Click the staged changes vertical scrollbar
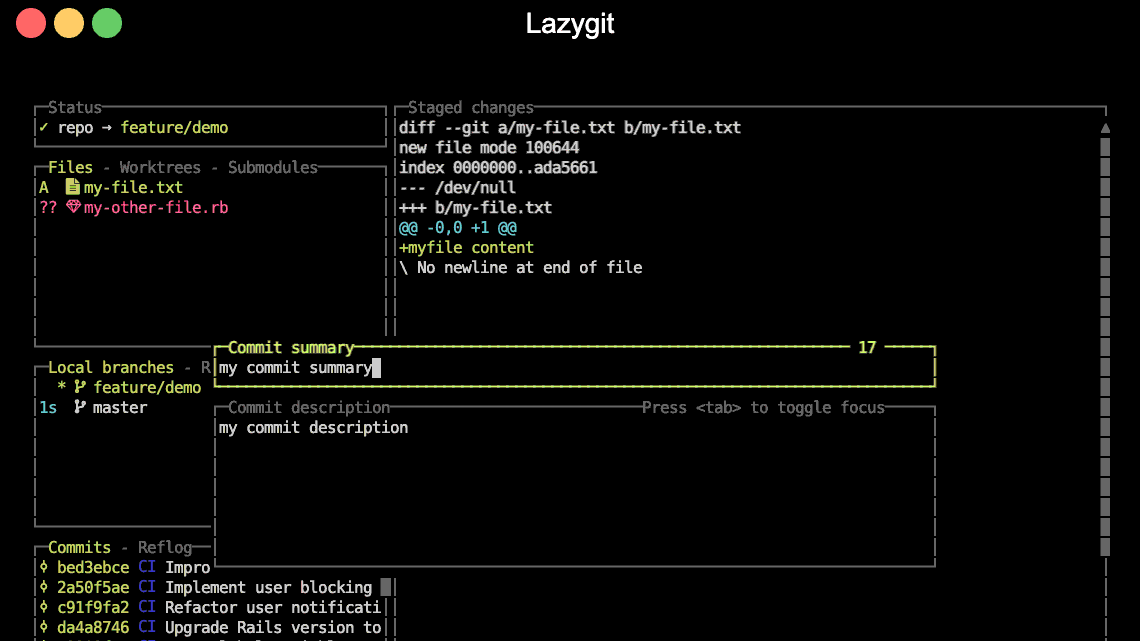Image resolution: width=1140 pixels, height=641 pixels. coord(1105,347)
